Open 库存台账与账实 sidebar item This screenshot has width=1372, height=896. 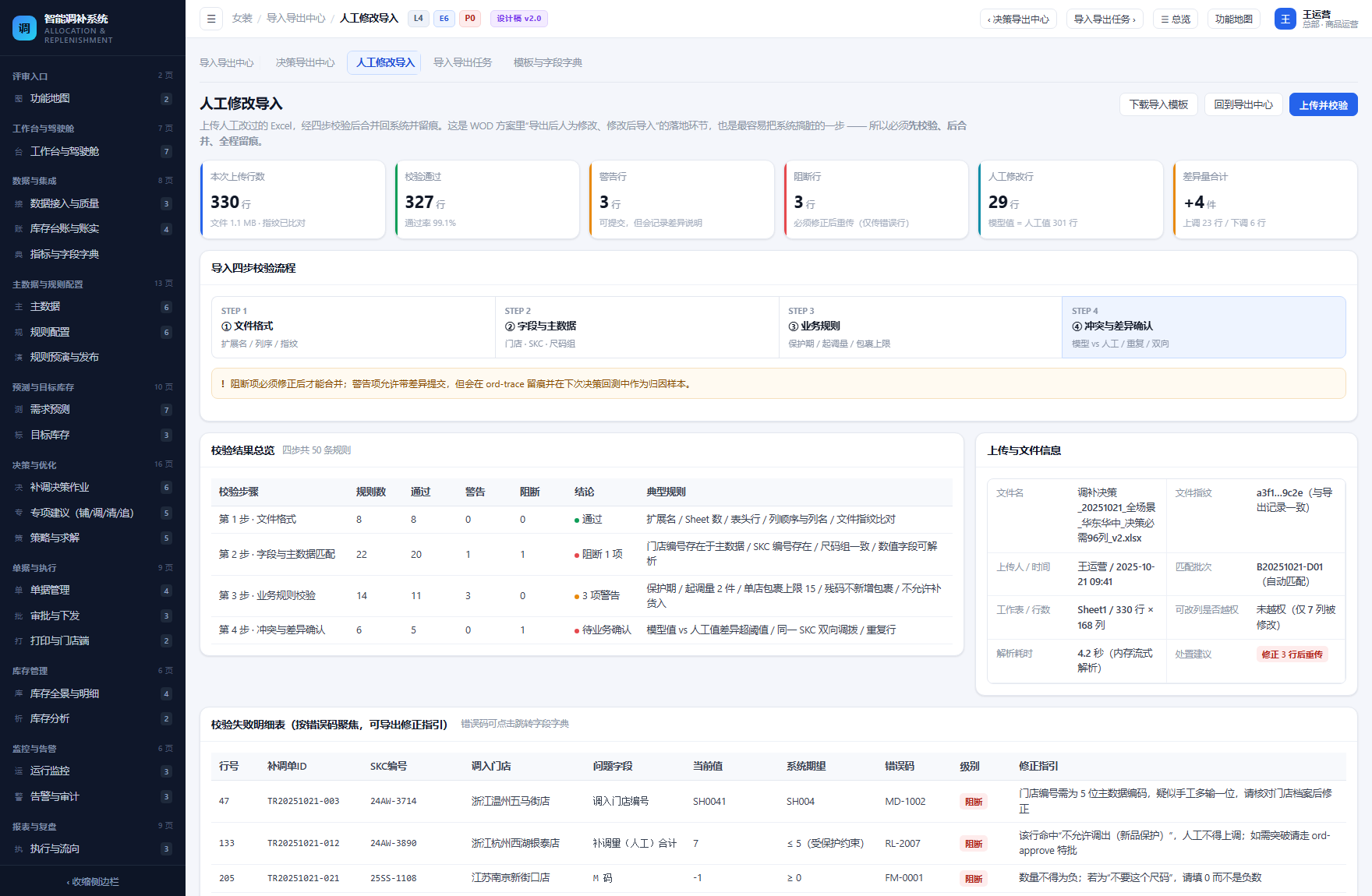point(93,229)
